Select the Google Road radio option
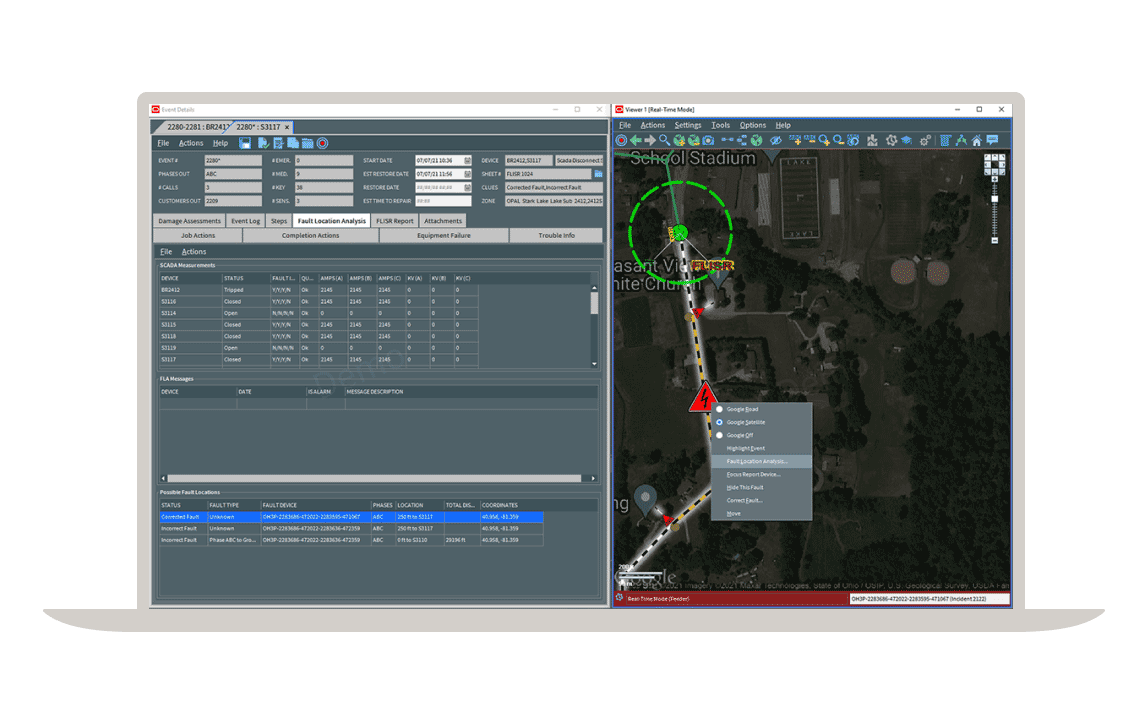This screenshot has height=724, width=1148. click(720, 409)
